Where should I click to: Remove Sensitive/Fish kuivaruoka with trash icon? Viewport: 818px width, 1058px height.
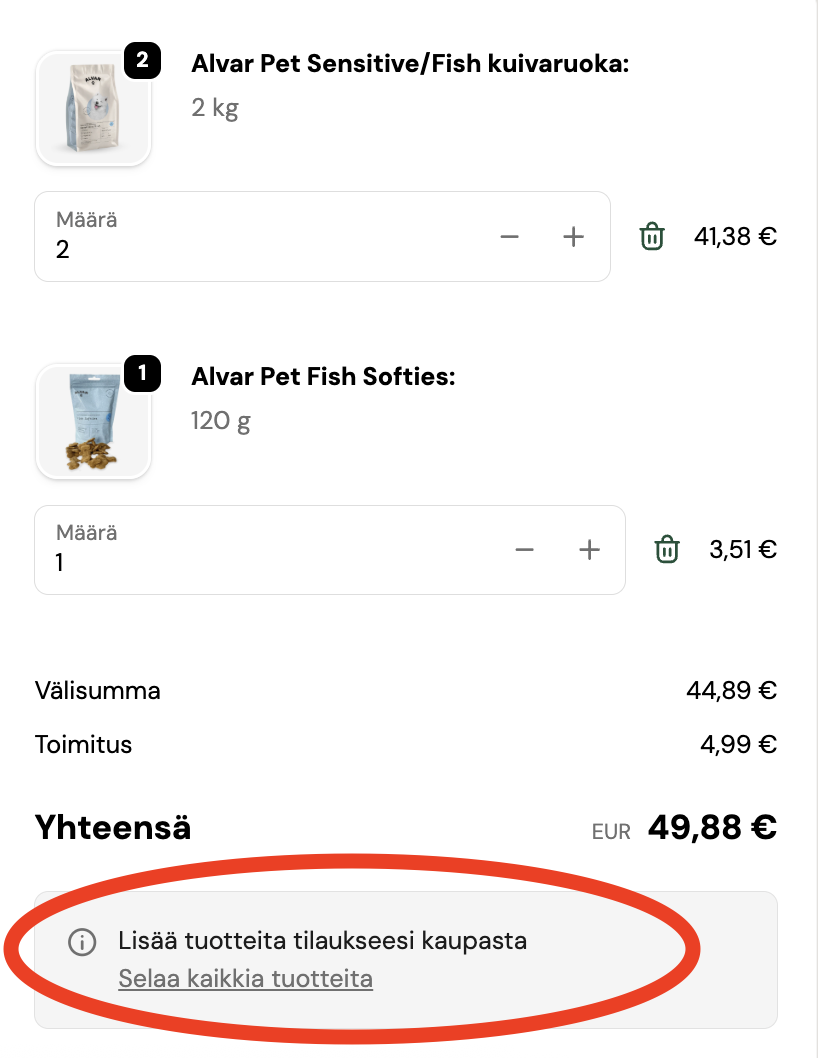tap(652, 237)
